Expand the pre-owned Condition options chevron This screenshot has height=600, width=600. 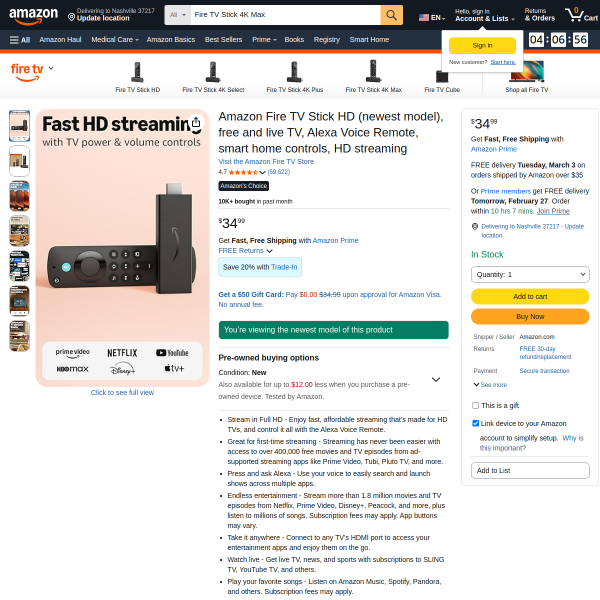click(435, 380)
